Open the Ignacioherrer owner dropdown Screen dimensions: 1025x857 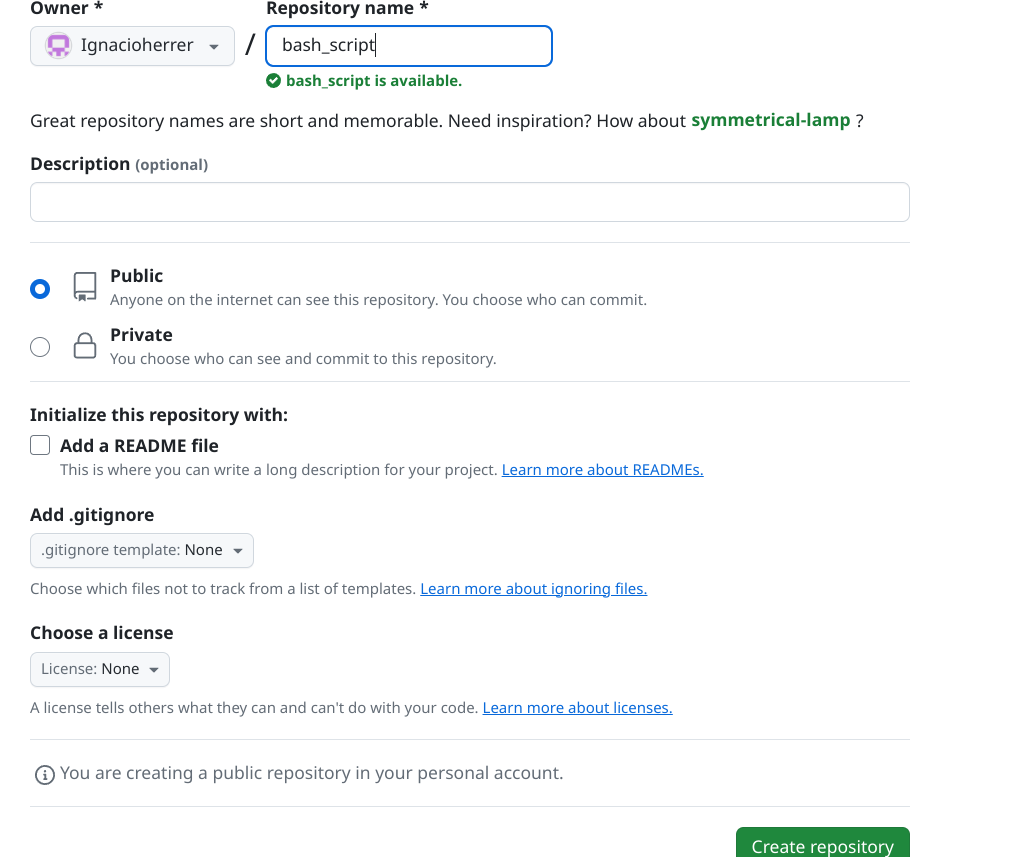tap(132, 46)
